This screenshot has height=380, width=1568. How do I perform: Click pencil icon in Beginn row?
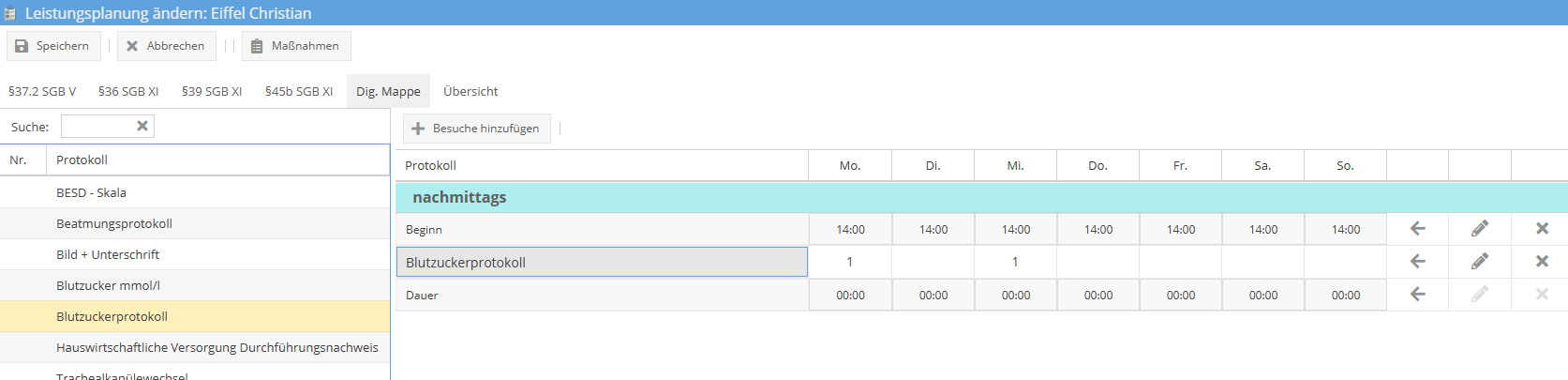[x=1480, y=229]
